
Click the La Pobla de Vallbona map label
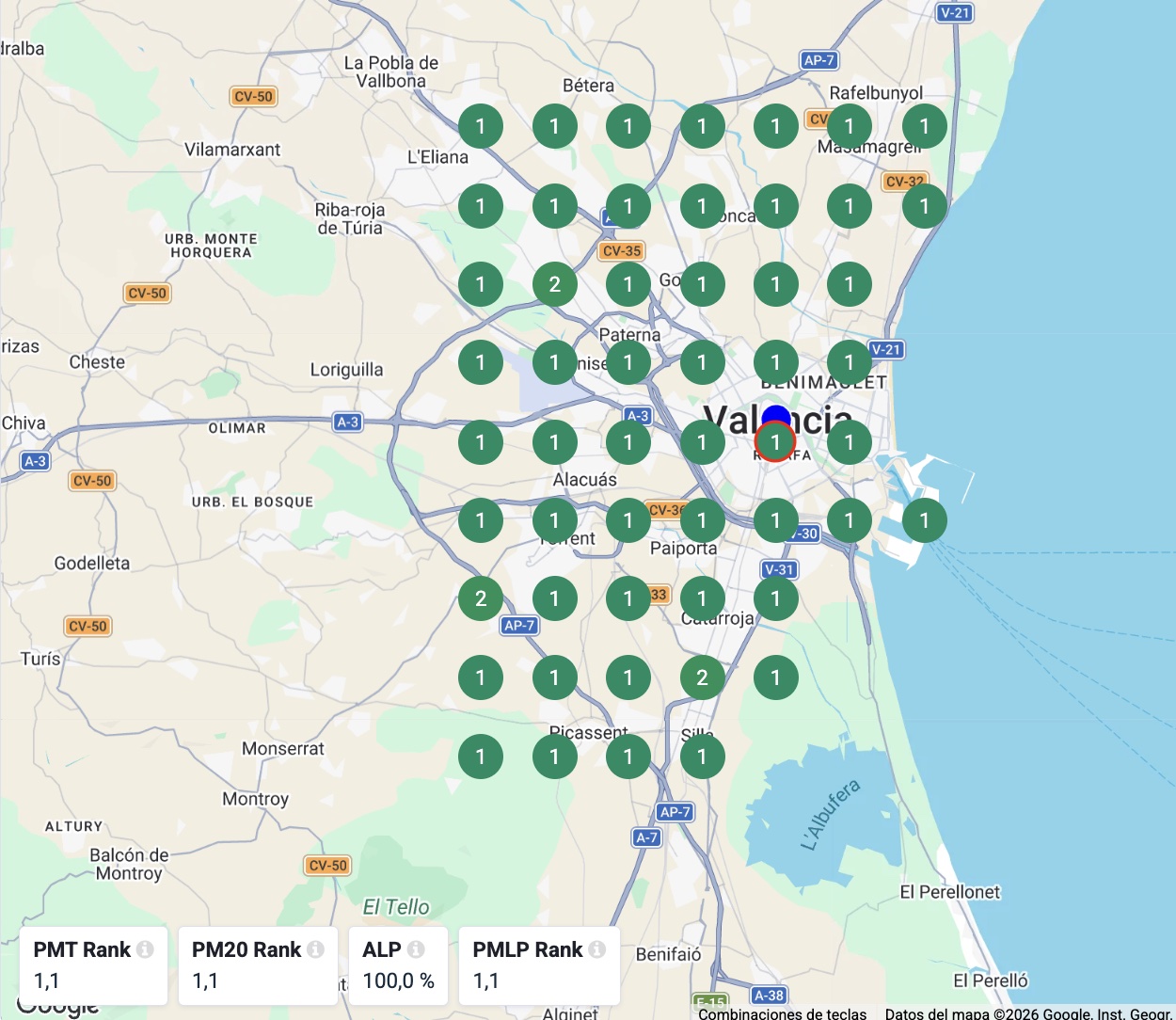pyautogui.click(x=391, y=72)
